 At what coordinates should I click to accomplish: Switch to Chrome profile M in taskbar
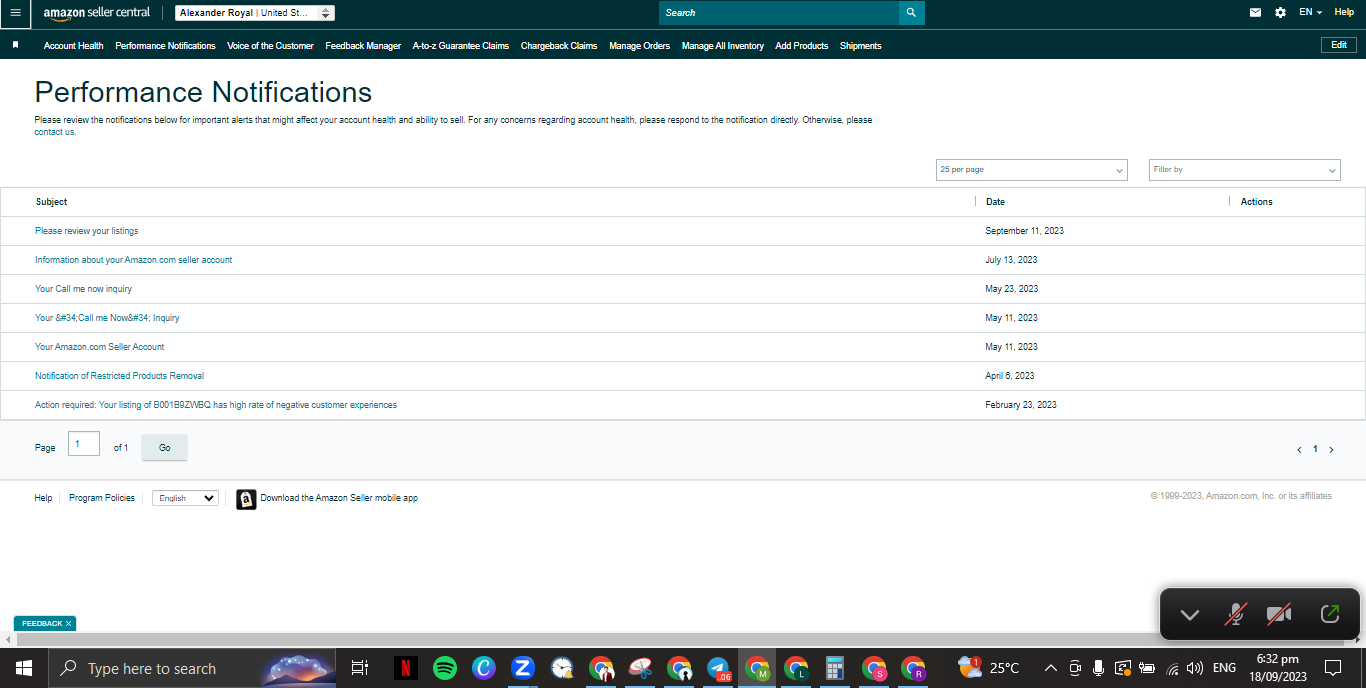[757, 668]
